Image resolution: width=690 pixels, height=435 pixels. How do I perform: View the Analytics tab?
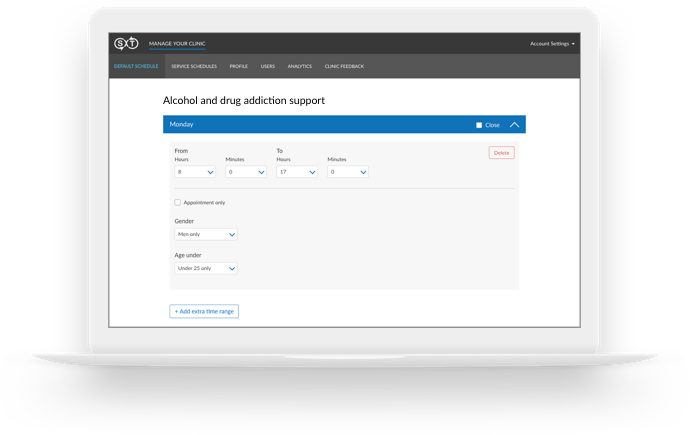point(299,66)
